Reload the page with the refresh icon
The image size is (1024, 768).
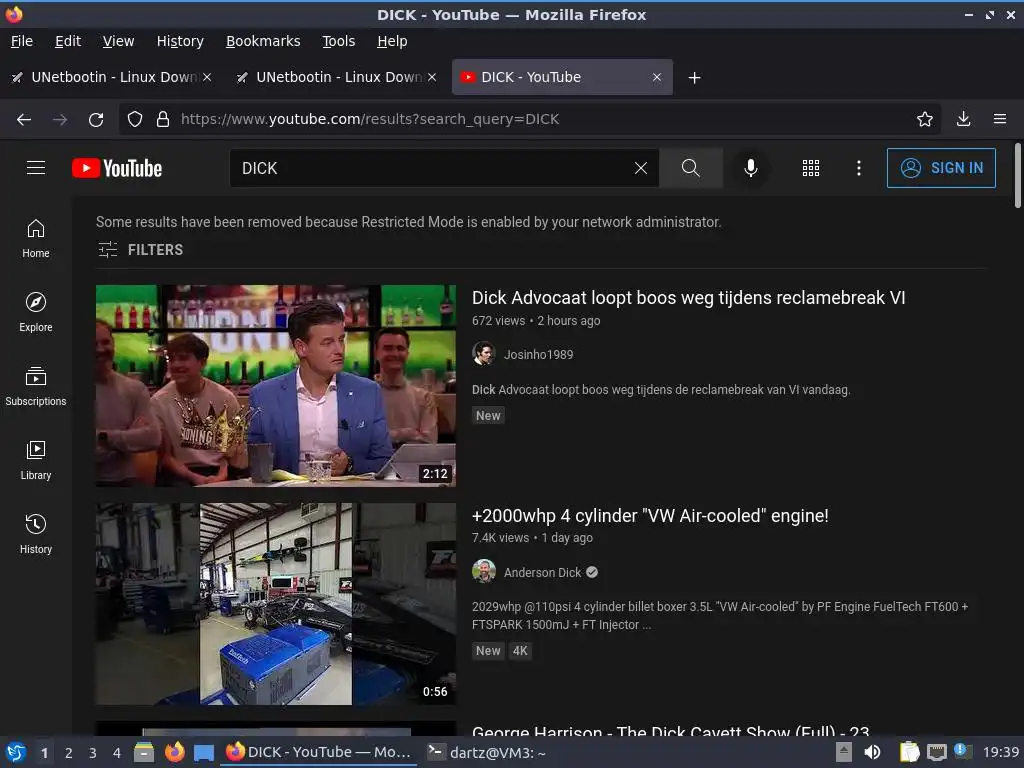[96, 120]
